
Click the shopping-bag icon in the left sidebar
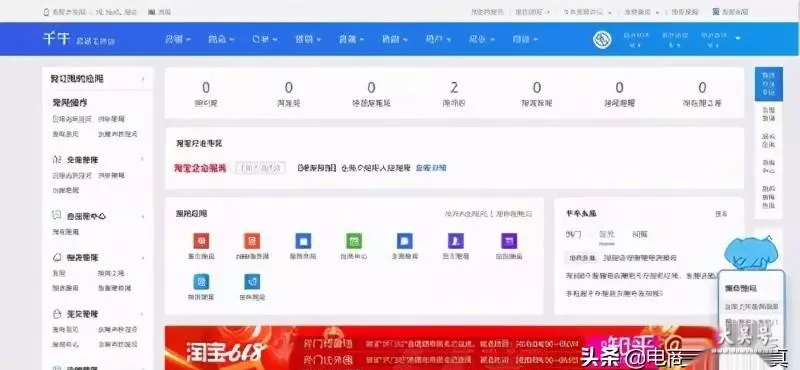(57, 313)
